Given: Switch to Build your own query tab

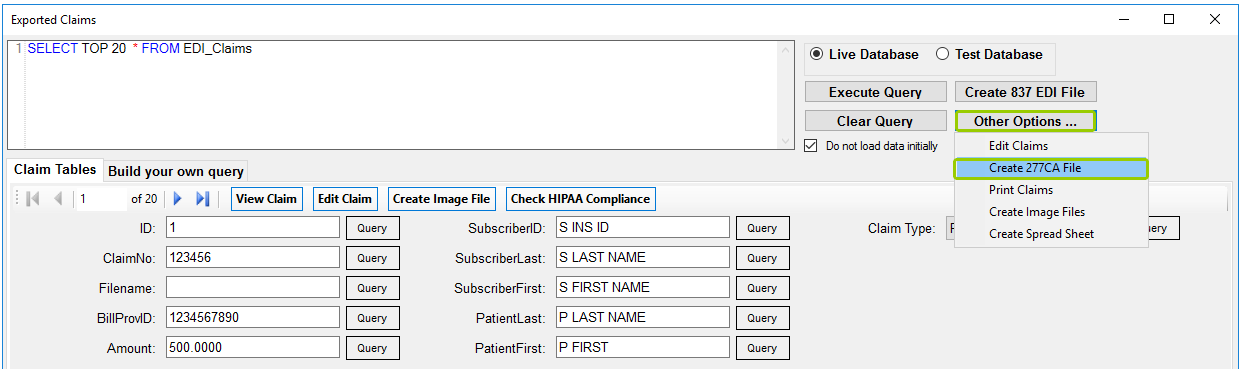Looking at the screenshot, I should click(x=176, y=171).
